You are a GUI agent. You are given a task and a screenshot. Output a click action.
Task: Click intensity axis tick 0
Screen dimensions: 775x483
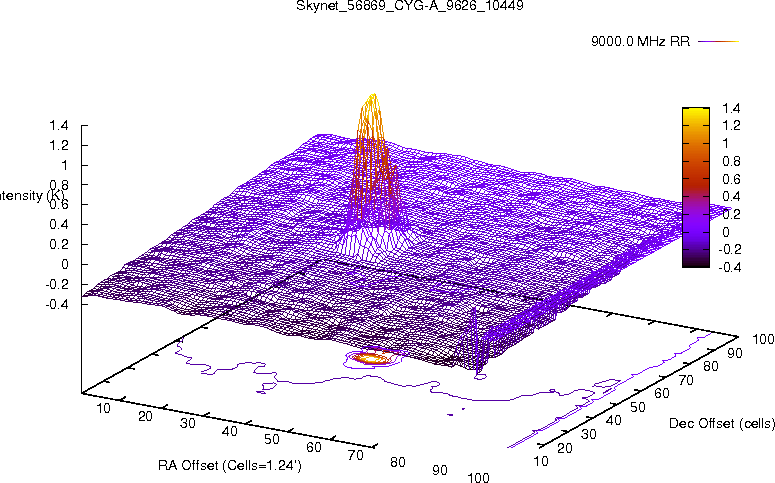pyautogui.click(x=64, y=264)
